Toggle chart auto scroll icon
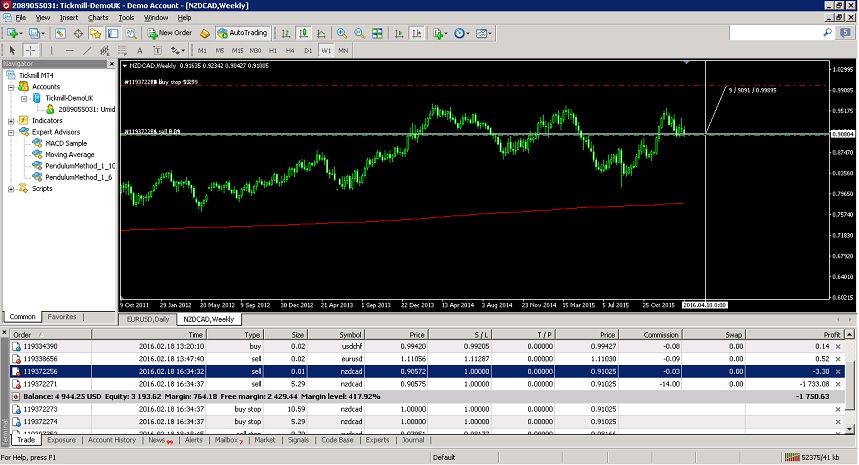 tap(399, 33)
